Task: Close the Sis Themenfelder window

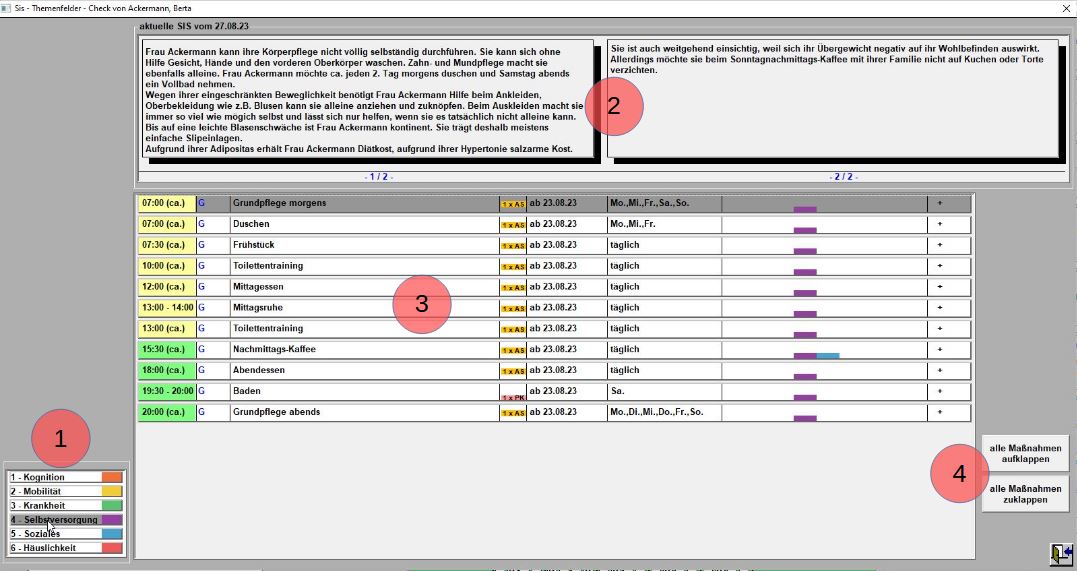Action: click(1065, 8)
